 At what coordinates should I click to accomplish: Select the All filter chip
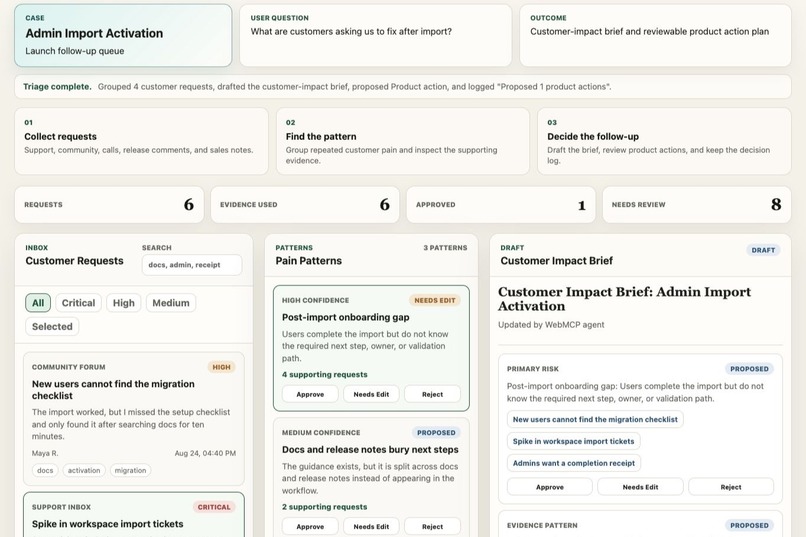(38, 303)
